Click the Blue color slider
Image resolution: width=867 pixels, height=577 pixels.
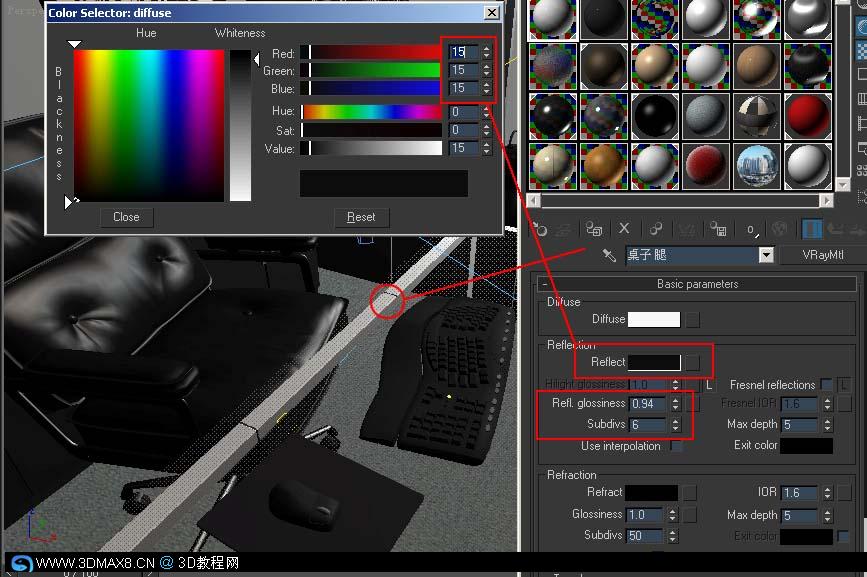coord(371,88)
